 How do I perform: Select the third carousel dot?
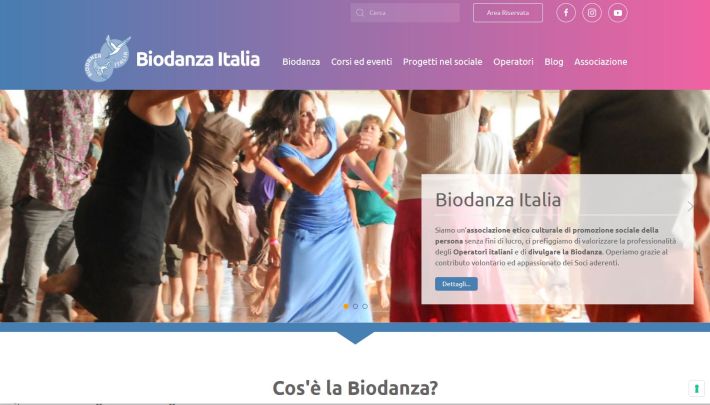click(365, 306)
